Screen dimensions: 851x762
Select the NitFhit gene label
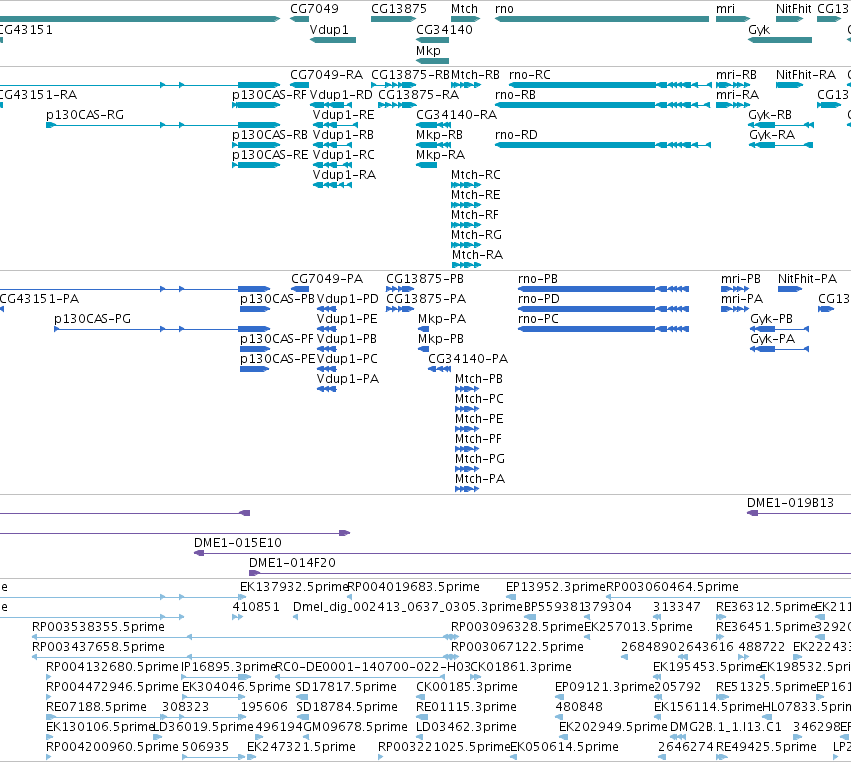point(793,9)
